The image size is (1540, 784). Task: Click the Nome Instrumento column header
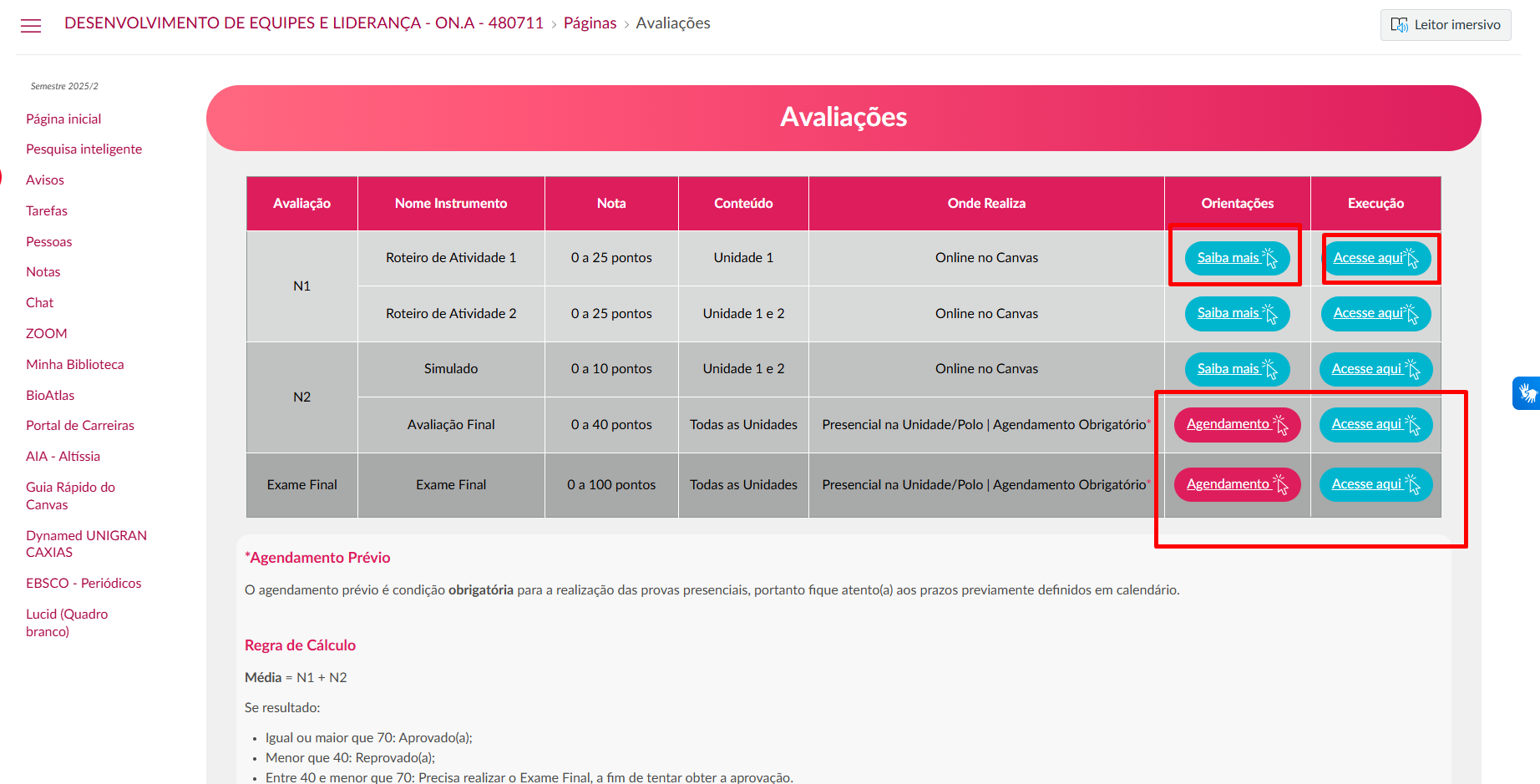click(451, 203)
